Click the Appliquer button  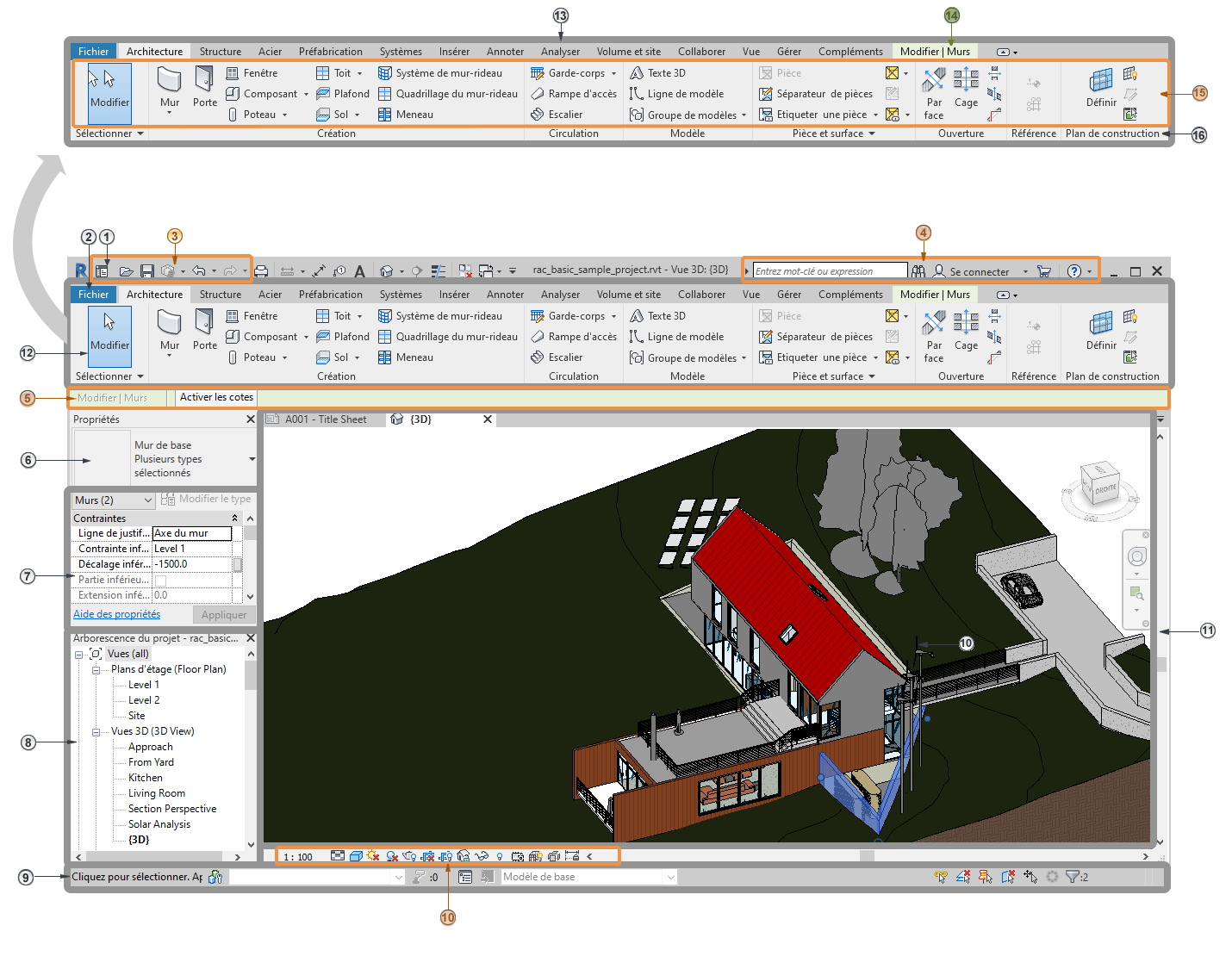(224, 615)
